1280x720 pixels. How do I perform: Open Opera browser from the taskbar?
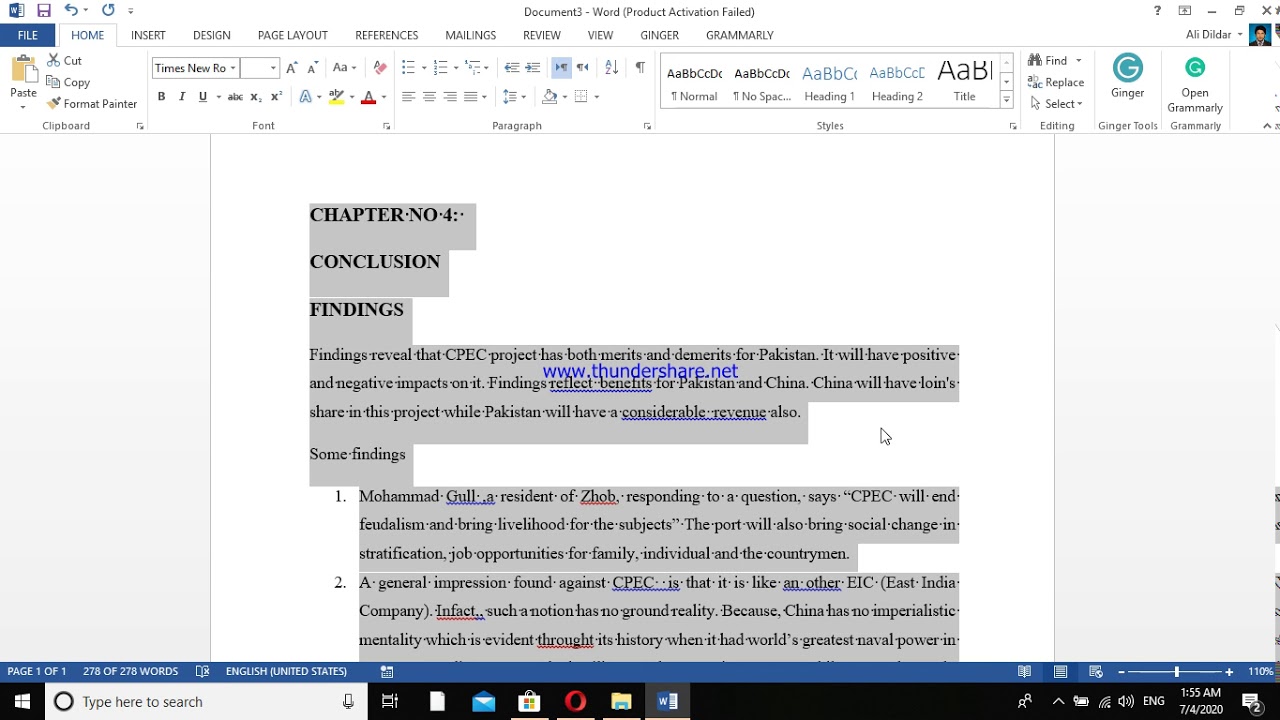tap(575, 702)
